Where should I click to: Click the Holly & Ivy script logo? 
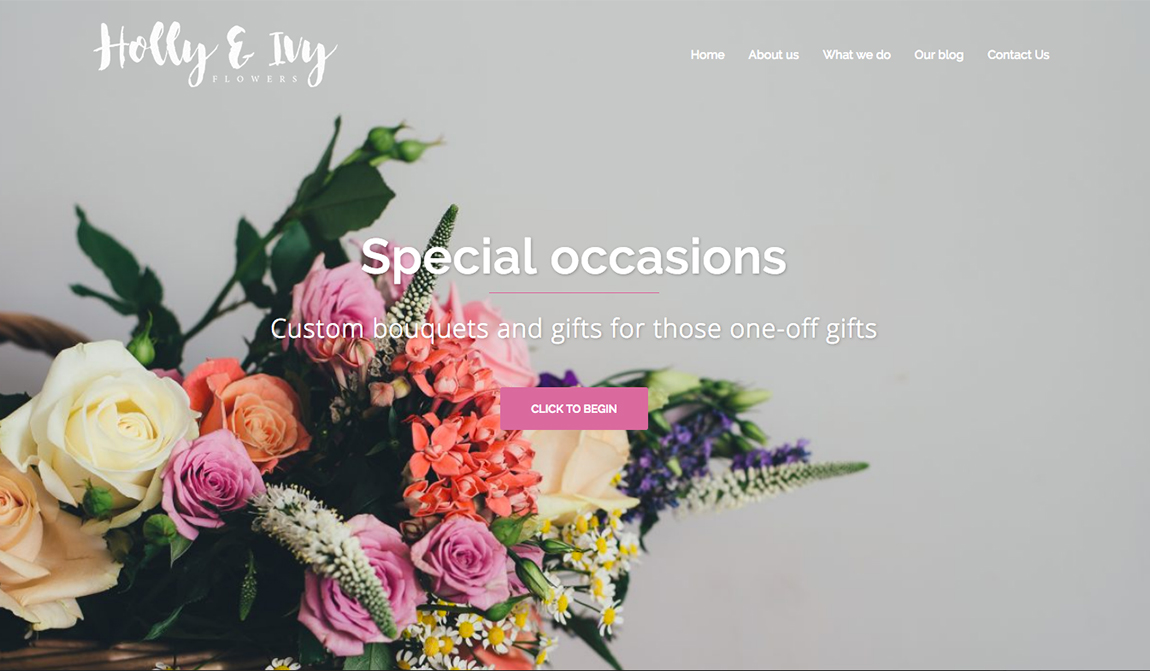pyautogui.click(x=215, y=54)
